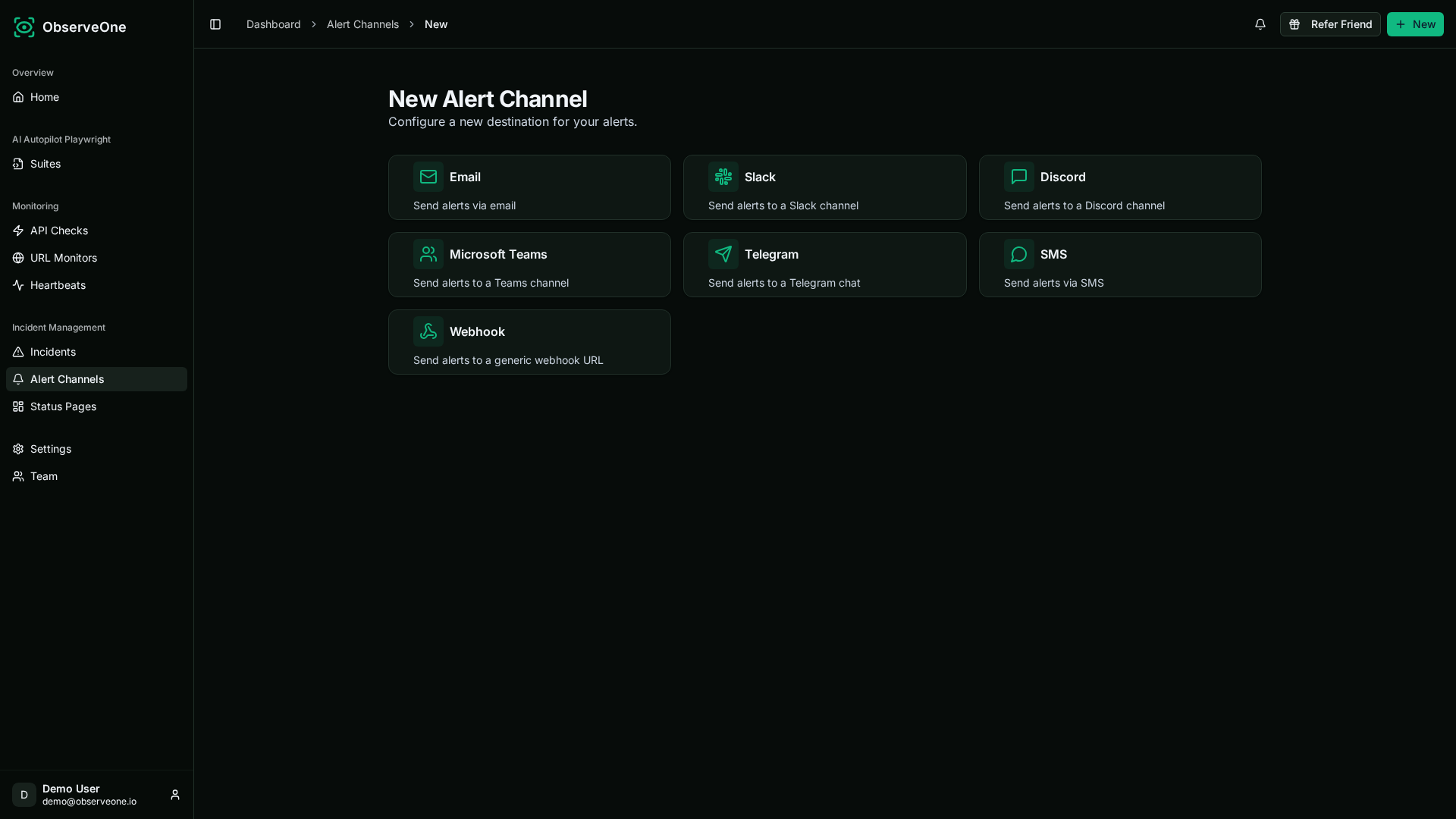
Task: Click the Email envelope icon
Action: 428,177
